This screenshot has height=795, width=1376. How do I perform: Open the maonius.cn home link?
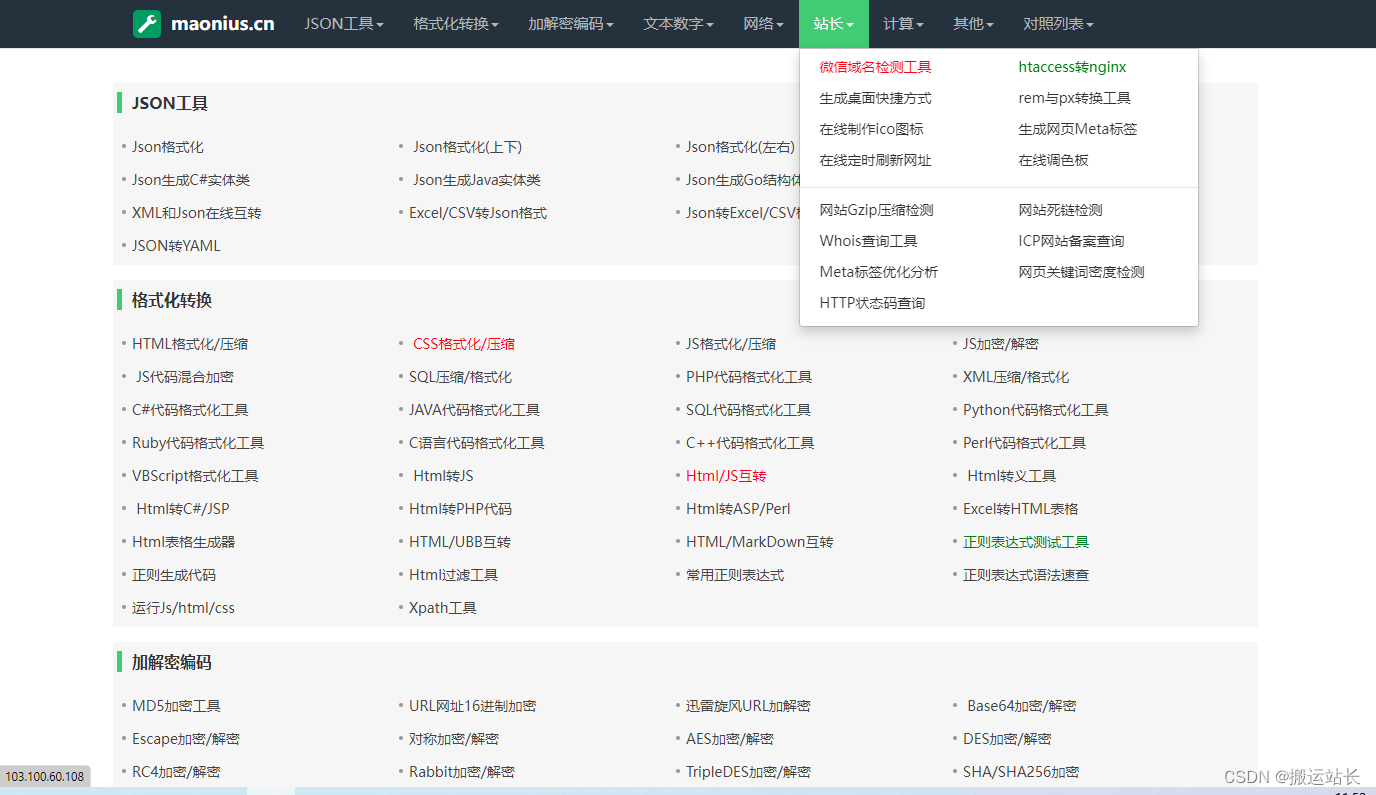click(222, 24)
